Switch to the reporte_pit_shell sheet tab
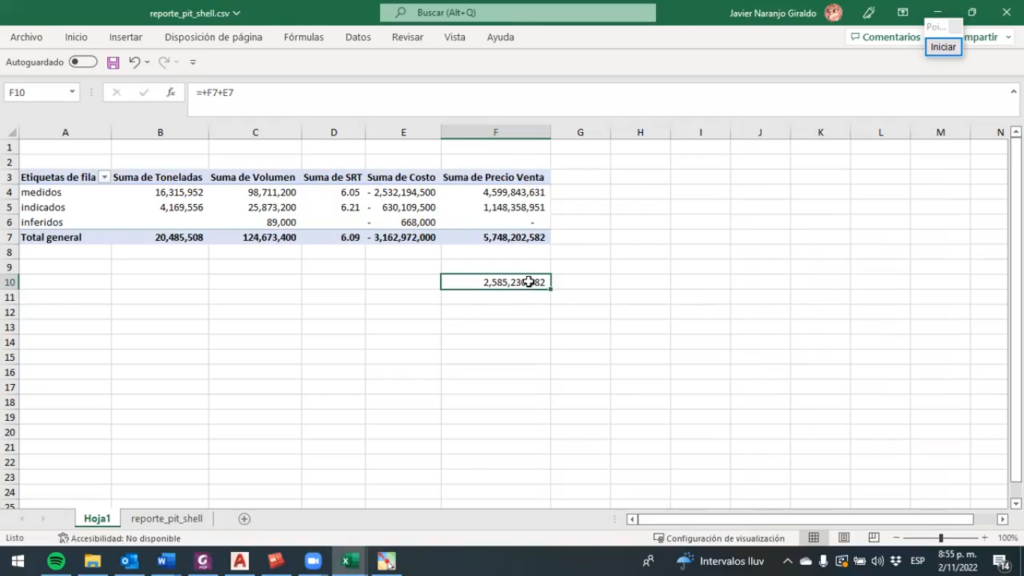The height and width of the screenshot is (576, 1024). pos(167,519)
